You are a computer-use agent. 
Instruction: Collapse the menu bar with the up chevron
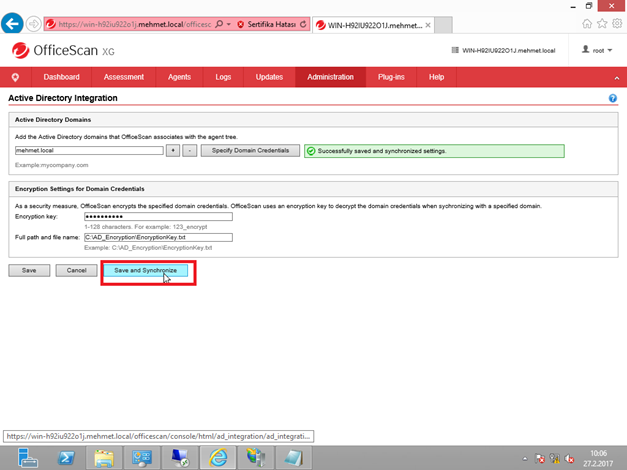point(617,78)
